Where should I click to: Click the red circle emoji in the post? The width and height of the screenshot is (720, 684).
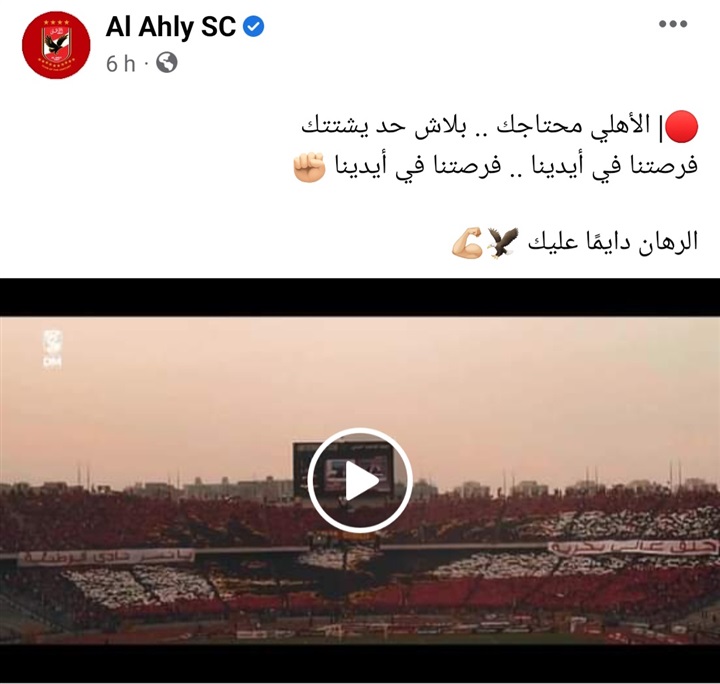681,126
